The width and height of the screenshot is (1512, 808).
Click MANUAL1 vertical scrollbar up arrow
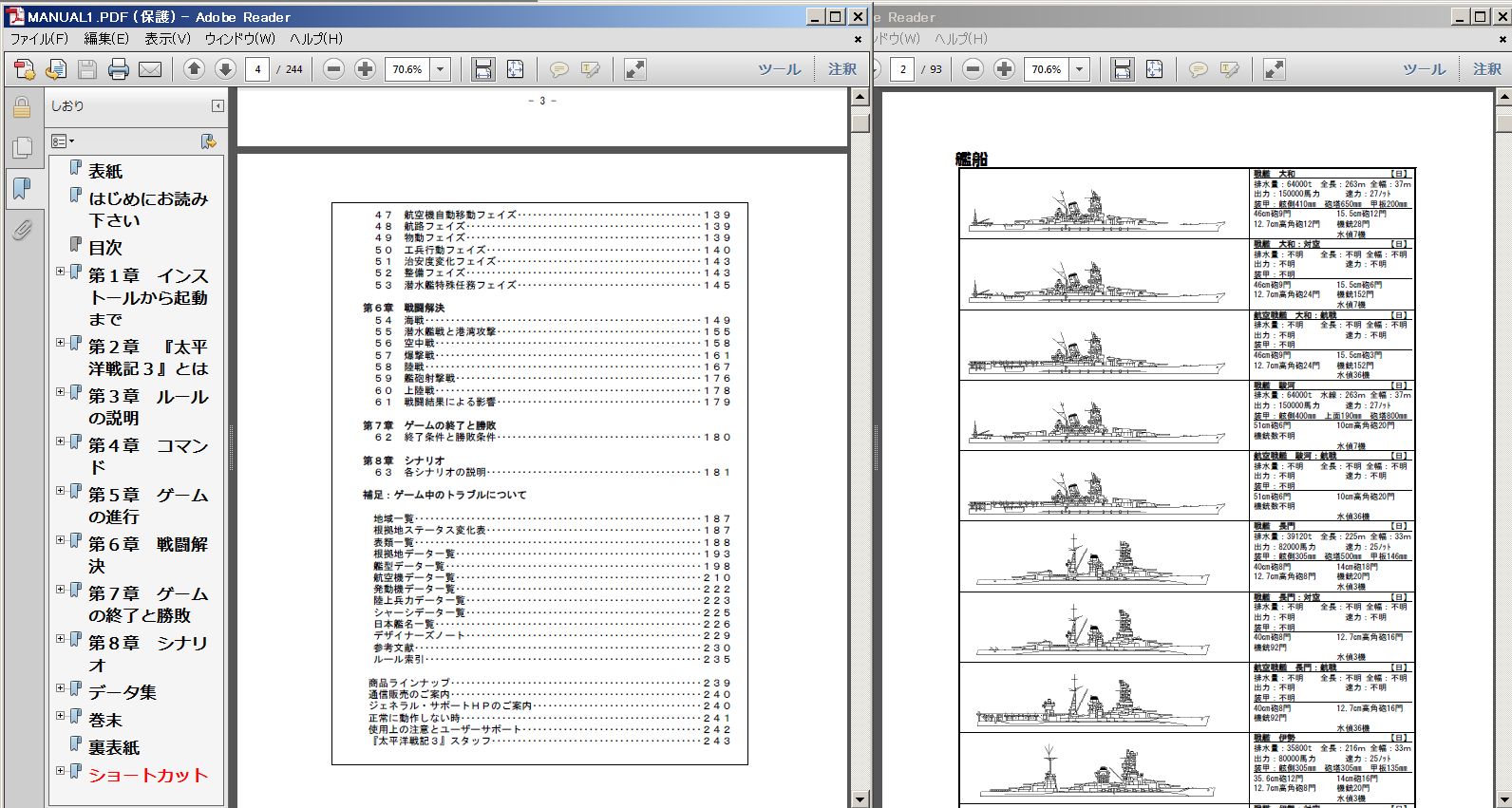[860, 96]
